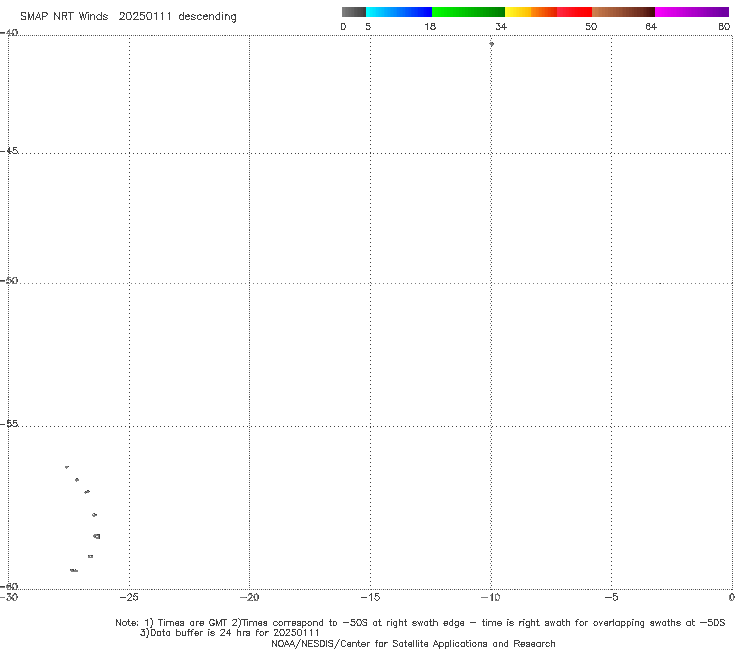The width and height of the screenshot is (740, 650).
Task: Pick the yellow-orange segment of the color bar
Action: [x=531, y=12]
